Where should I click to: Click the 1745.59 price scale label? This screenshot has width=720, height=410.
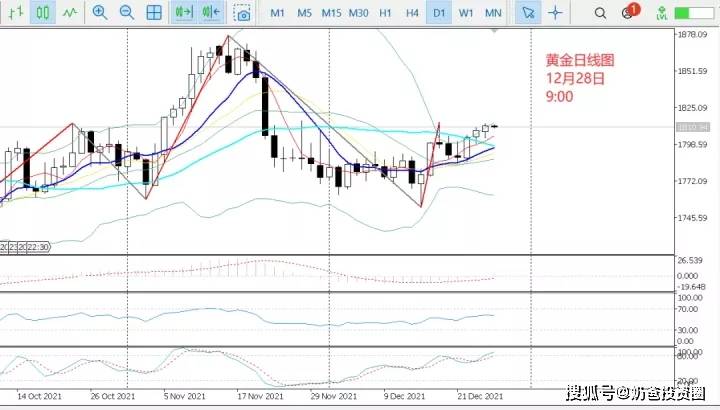pyautogui.click(x=692, y=218)
